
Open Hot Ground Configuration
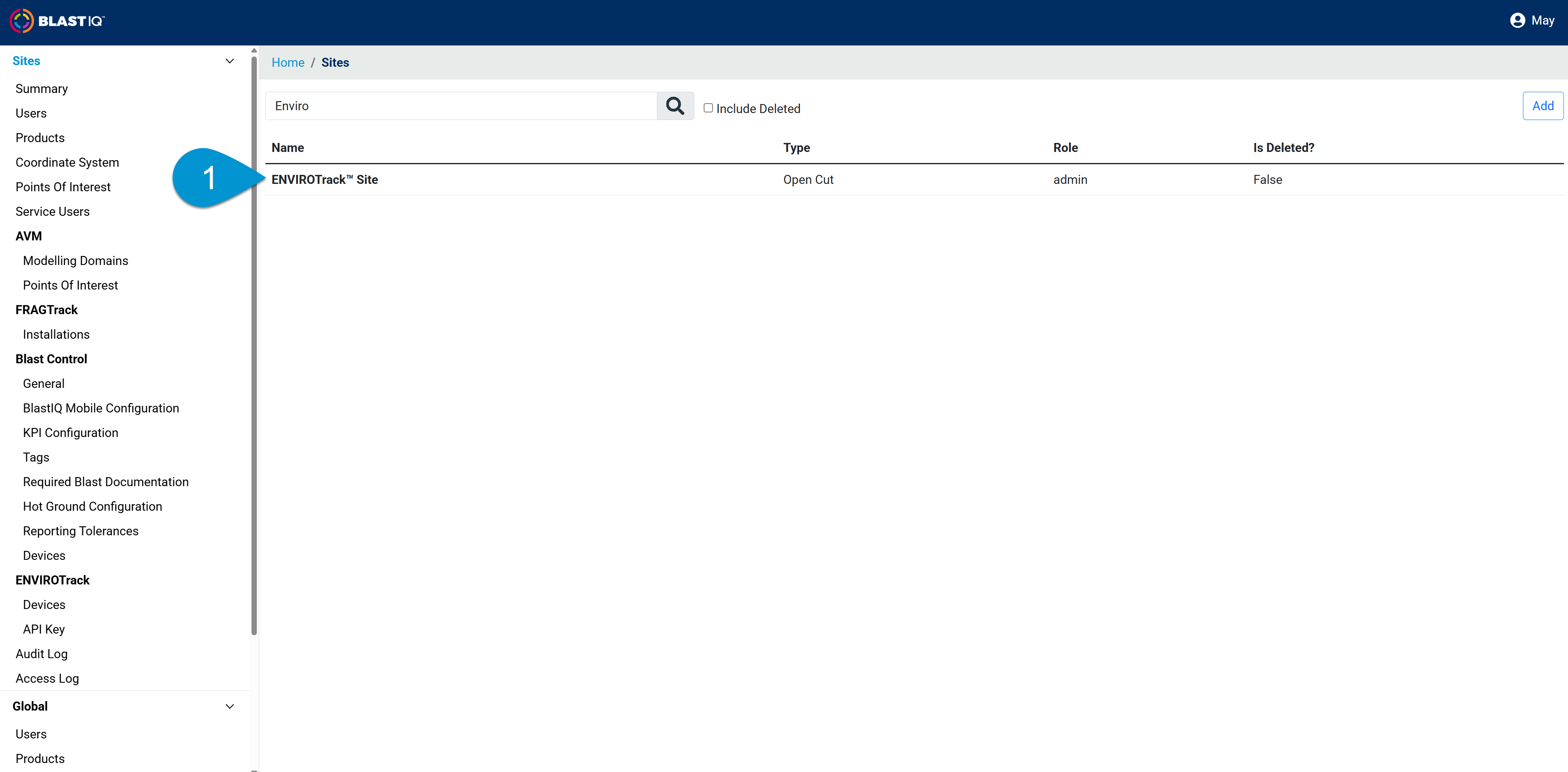93,507
